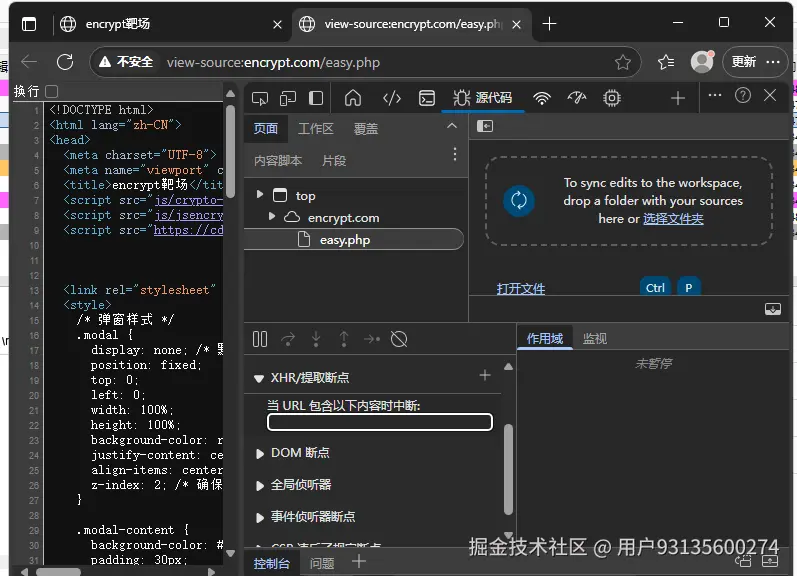Switch to the 覆盖 Overrides tab
The image size is (797, 576).
click(366, 129)
